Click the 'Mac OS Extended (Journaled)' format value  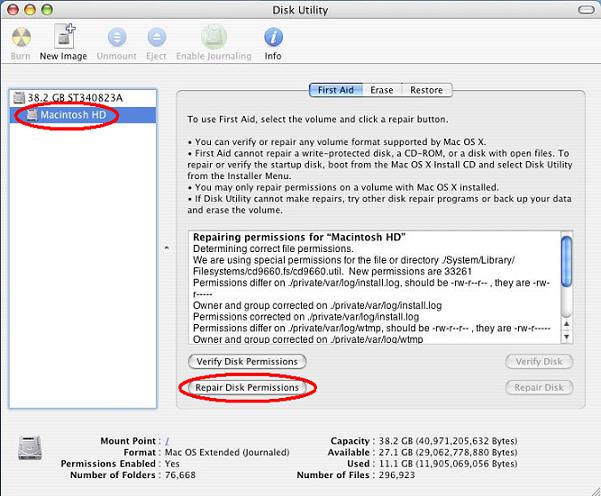click(227, 452)
